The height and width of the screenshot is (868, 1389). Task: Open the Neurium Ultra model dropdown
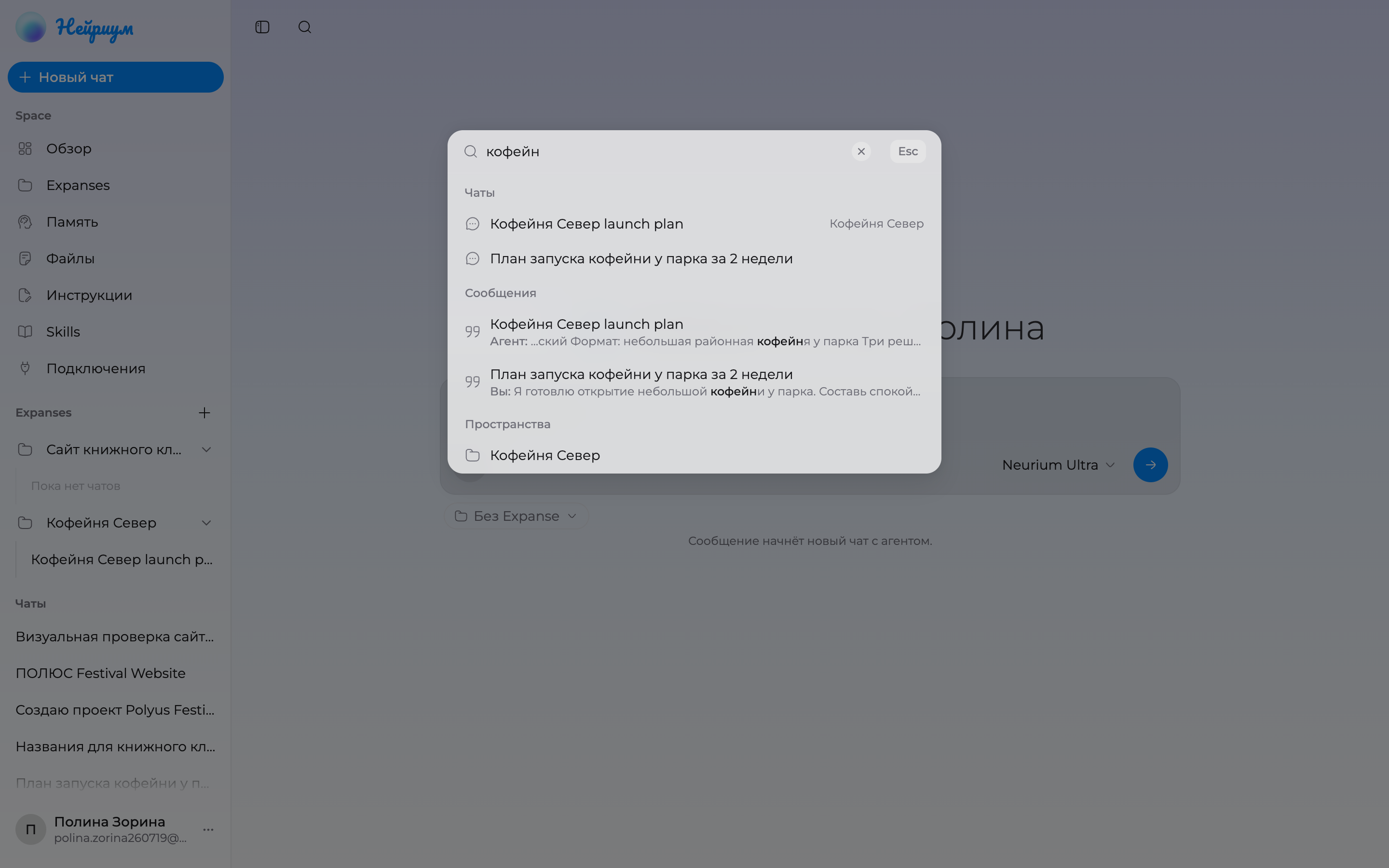point(1059,465)
